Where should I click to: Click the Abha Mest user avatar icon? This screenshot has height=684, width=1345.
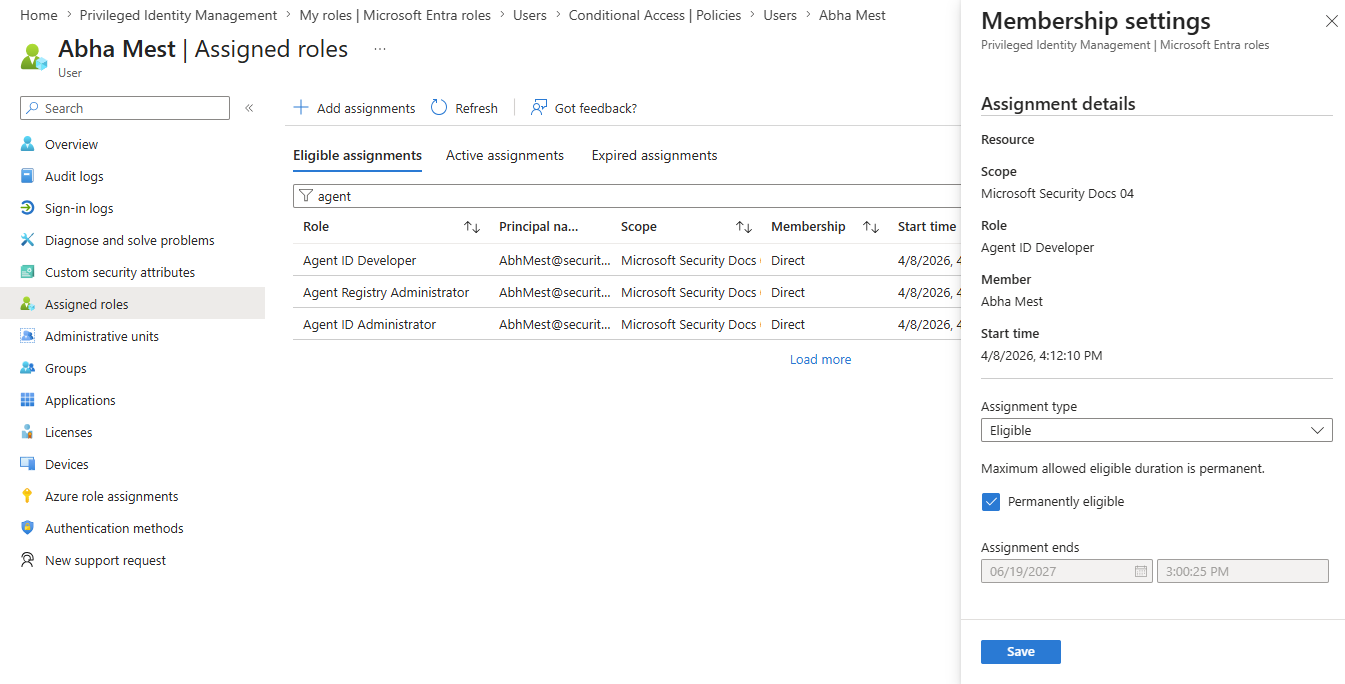34,56
